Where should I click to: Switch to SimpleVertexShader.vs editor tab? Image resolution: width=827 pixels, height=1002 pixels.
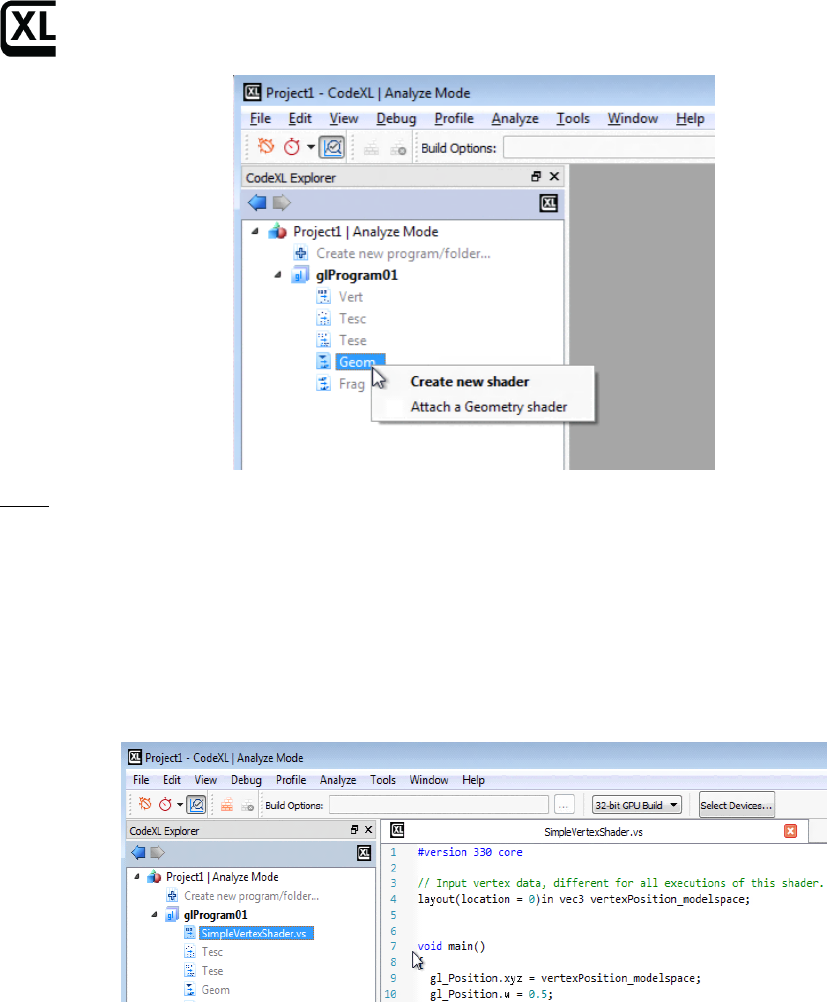593,832
